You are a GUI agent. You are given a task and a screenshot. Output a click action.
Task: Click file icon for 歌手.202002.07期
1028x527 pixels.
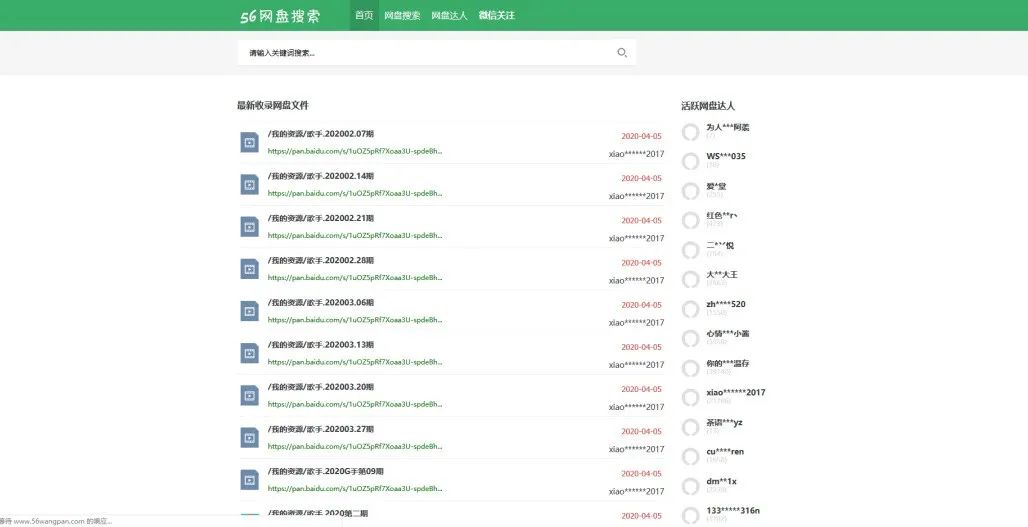pos(249,142)
